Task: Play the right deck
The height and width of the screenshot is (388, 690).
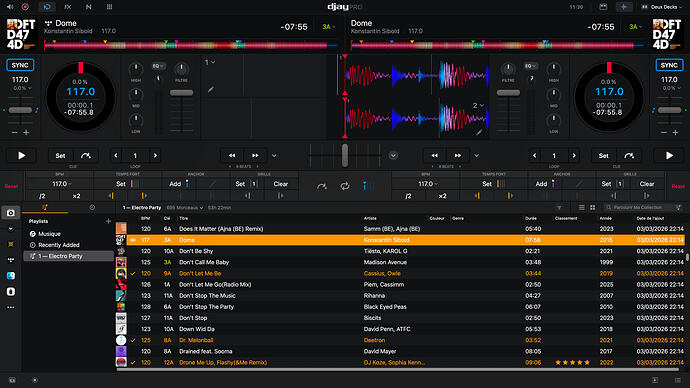Action: pyautogui.click(x=669, y=155)
